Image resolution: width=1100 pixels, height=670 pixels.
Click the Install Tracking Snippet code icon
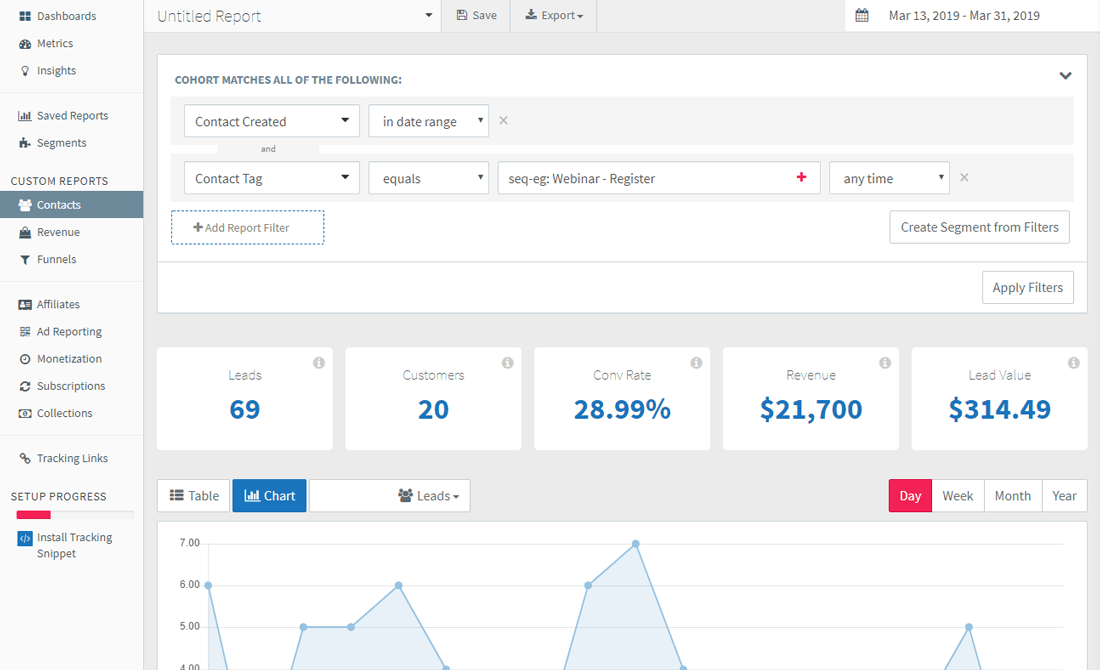pyautogui.click(x=25, y=538)
